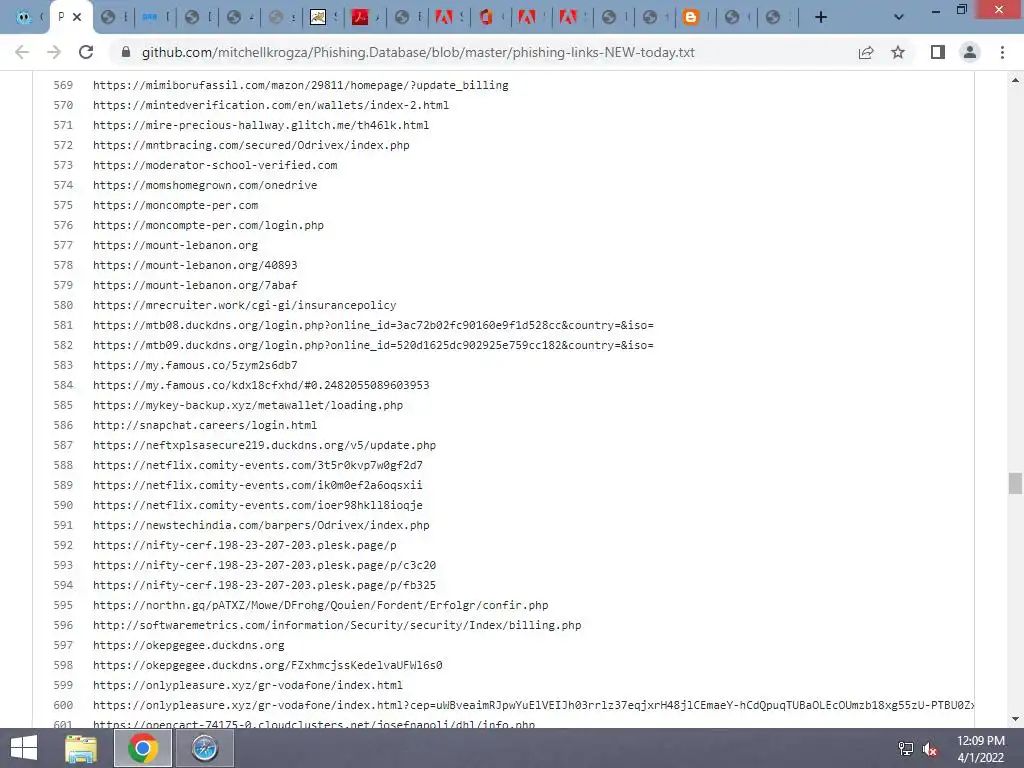Click the nifty-cerf plesk.page/p/c3c20 line

[264, 565]
